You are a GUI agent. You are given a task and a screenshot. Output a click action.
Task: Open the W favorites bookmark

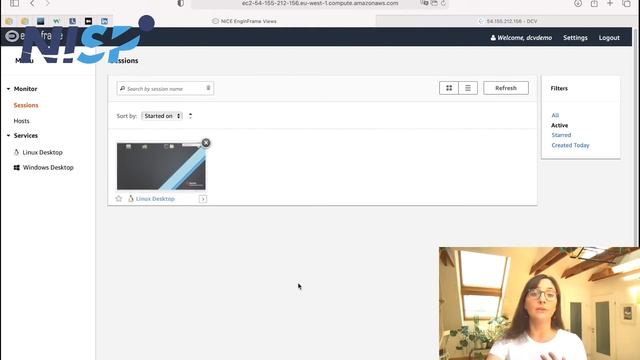coord(56,21)
